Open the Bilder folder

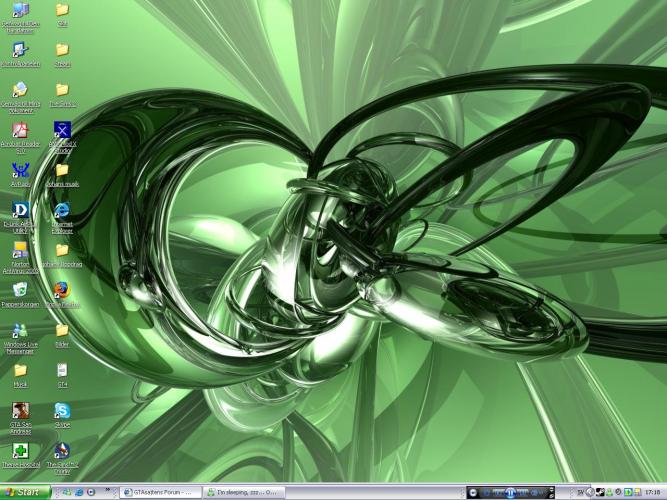click(x=62, y=331)
